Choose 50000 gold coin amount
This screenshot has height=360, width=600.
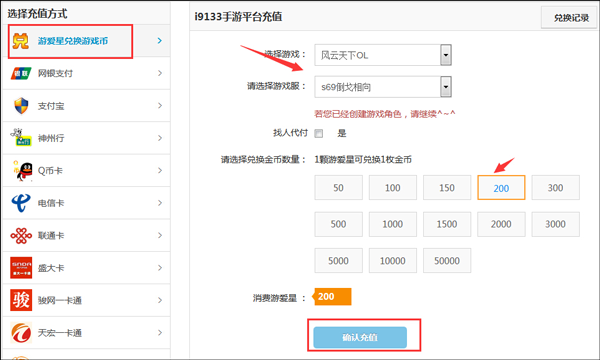[447, 261]
